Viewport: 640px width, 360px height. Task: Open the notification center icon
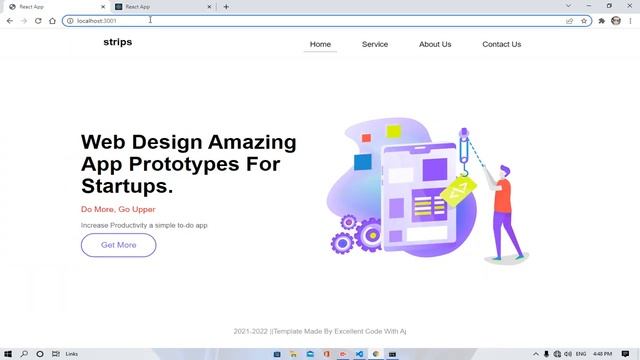pos(625,354)
